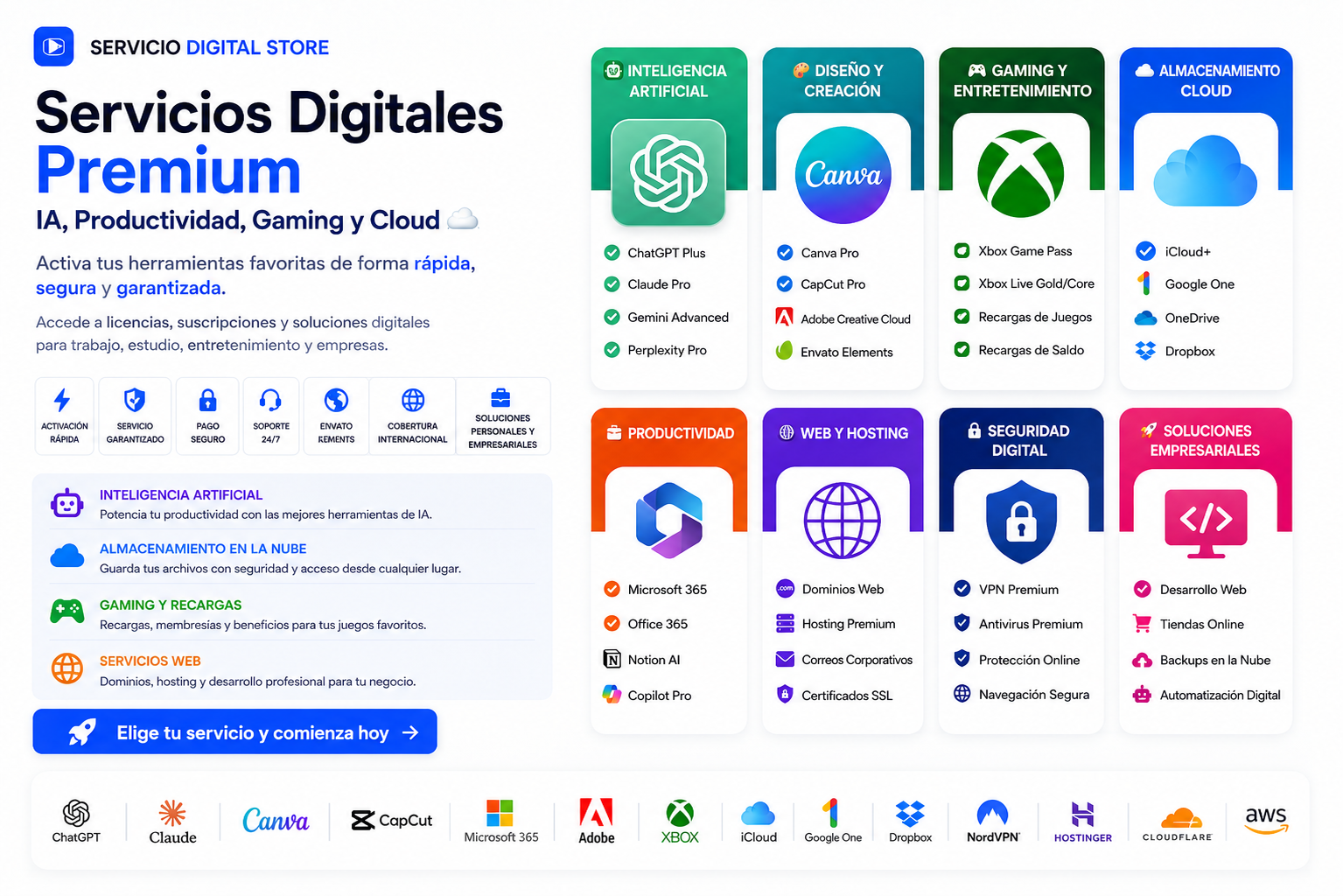Screen dimensions: 1343x896
Task: Select the robot icon beside Automatización Digital
Action: pos(1142,695)
